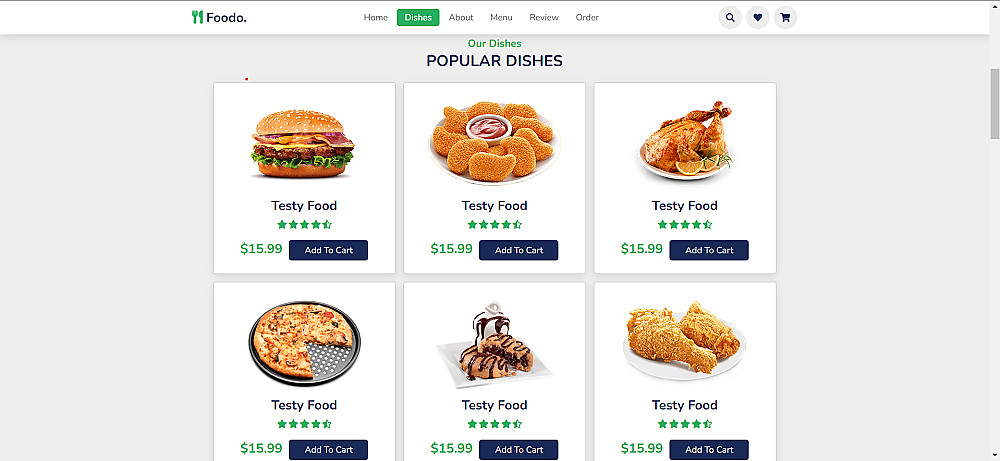The image size is (1000, 461).
Task: Click the chocolate dessert image
Action: [x=495, y=345]
